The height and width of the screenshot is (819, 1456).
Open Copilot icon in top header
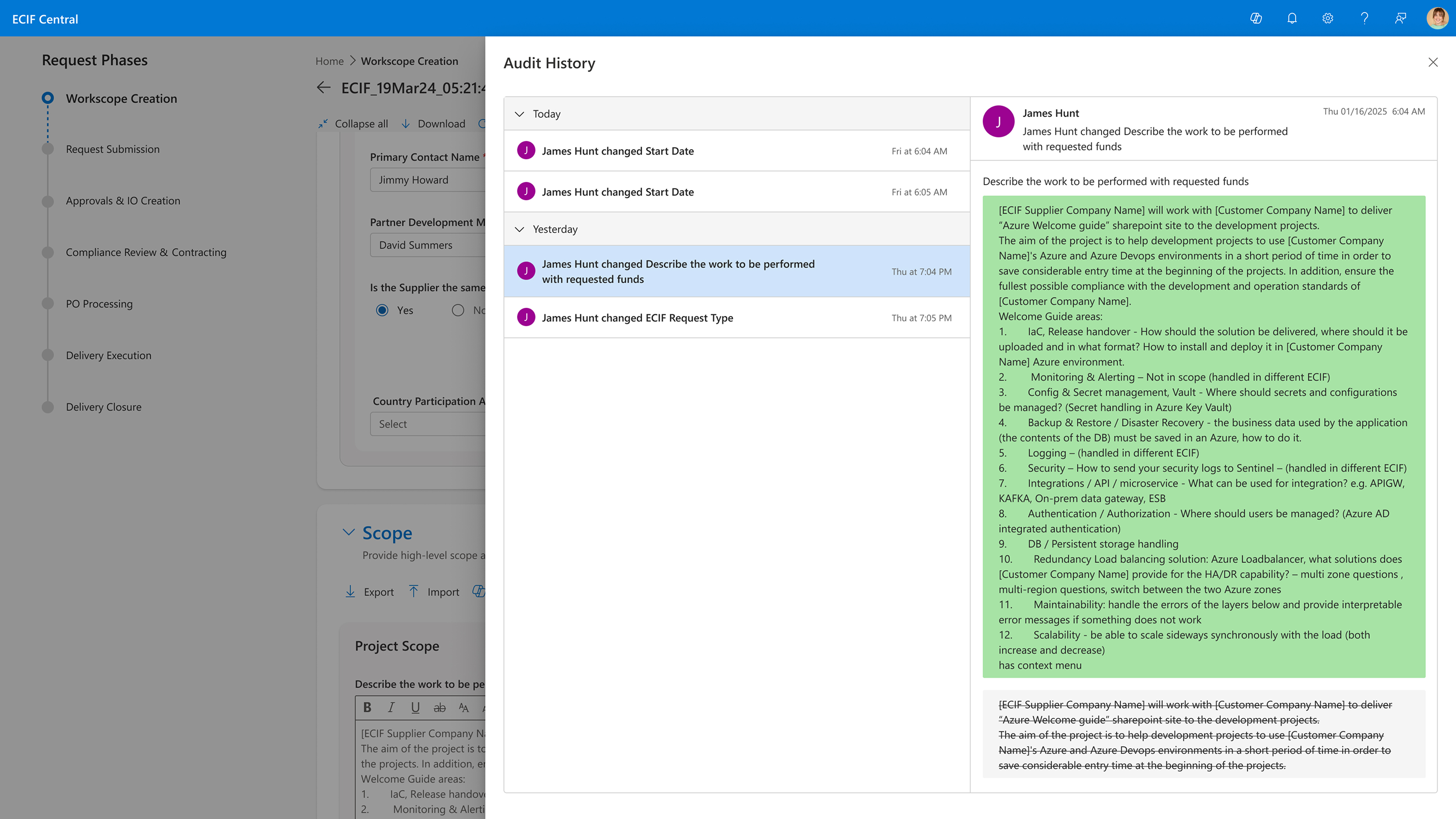(1256, 18)
